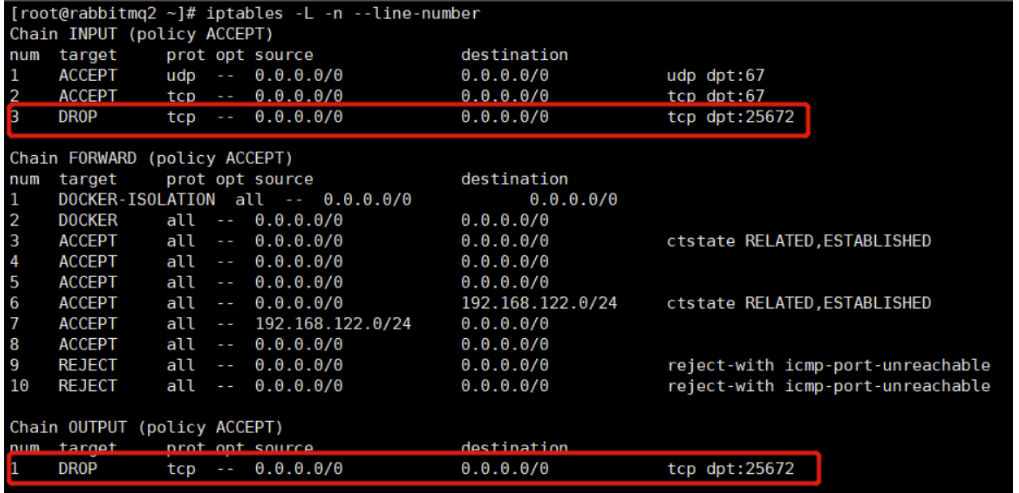Click source 192.168.122.0/24 in FORWARD rule 7
The image size is (1019, 493).
pyautogui.click(x=333, y=324)
